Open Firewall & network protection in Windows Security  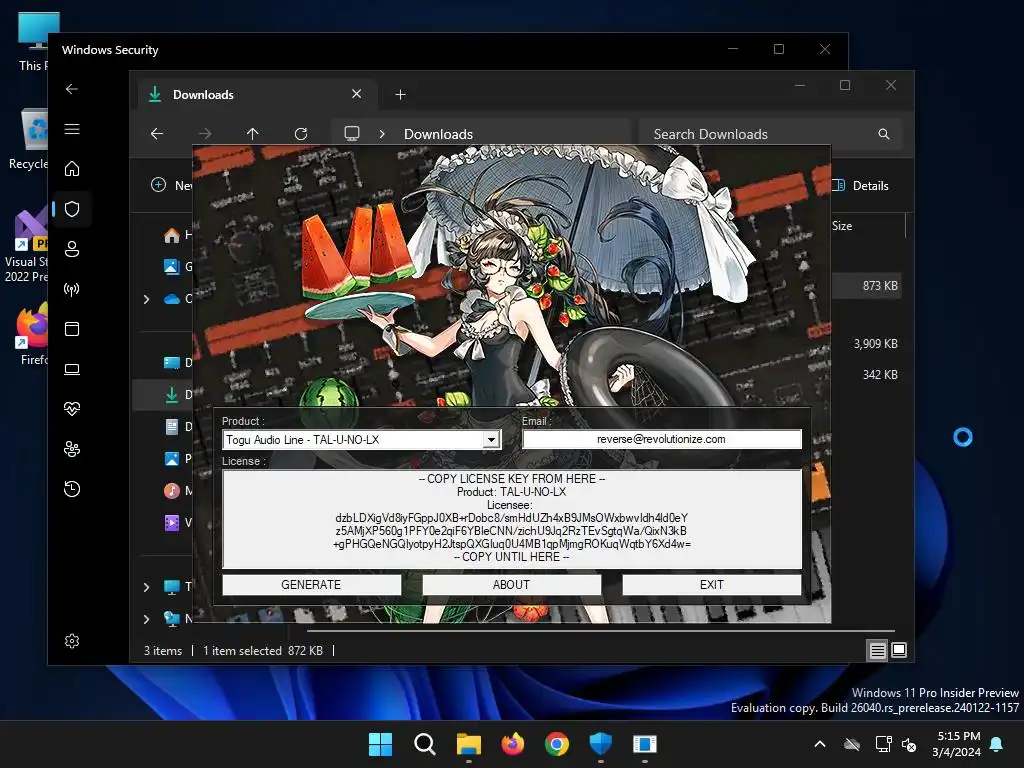(x=72, y=289)
